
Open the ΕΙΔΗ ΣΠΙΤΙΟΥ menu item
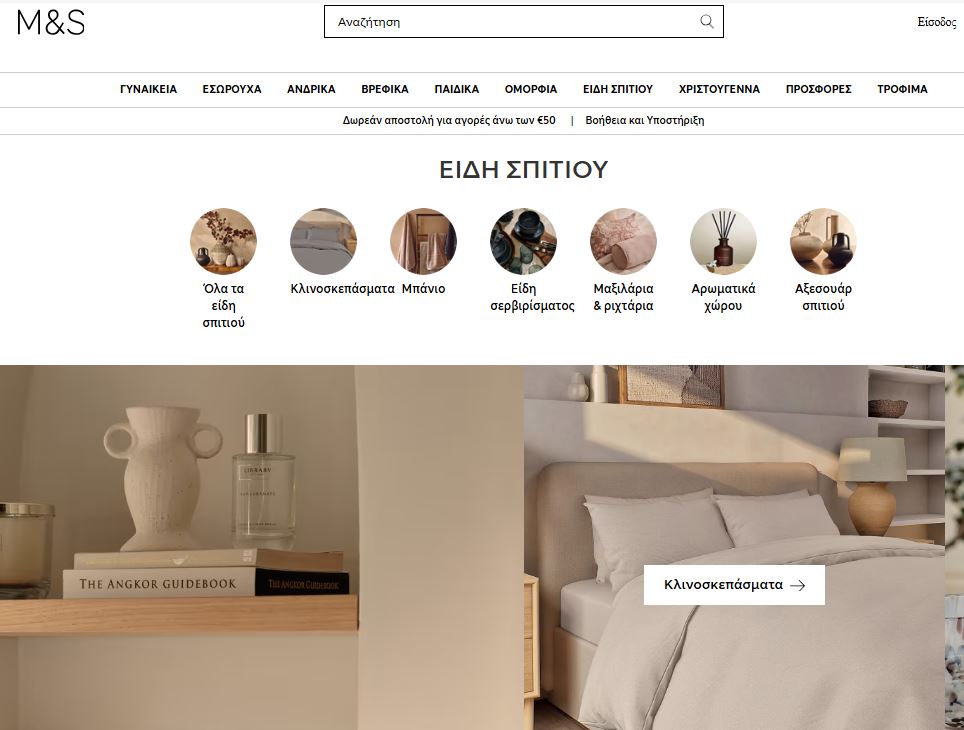(618, 89)
